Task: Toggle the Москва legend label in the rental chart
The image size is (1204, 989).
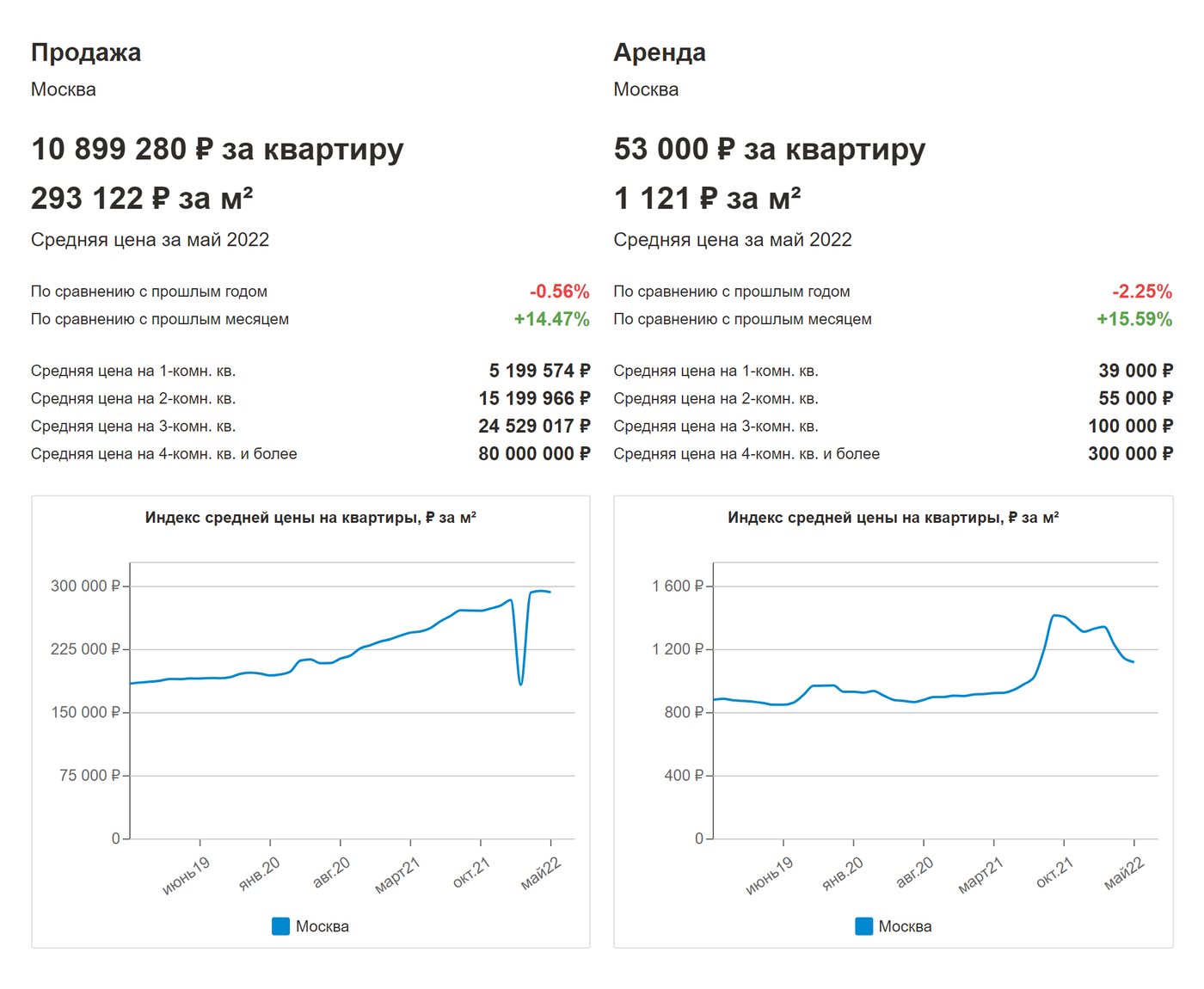Action: (905, 926)
